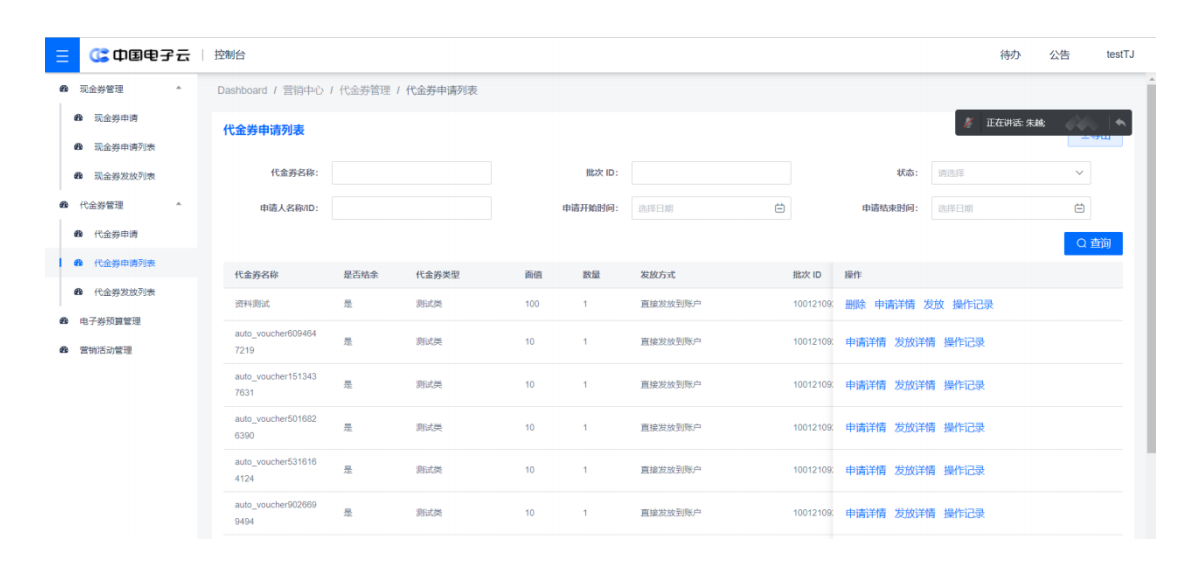The height and width of the screenshot is (564, 1181).
Task: Collapse the 代金券管理 menu group
Action: coord(179,205)
